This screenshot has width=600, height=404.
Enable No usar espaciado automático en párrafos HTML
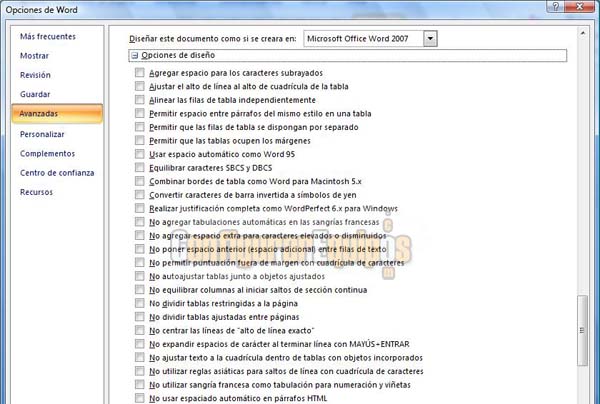(x=140, y=398)
